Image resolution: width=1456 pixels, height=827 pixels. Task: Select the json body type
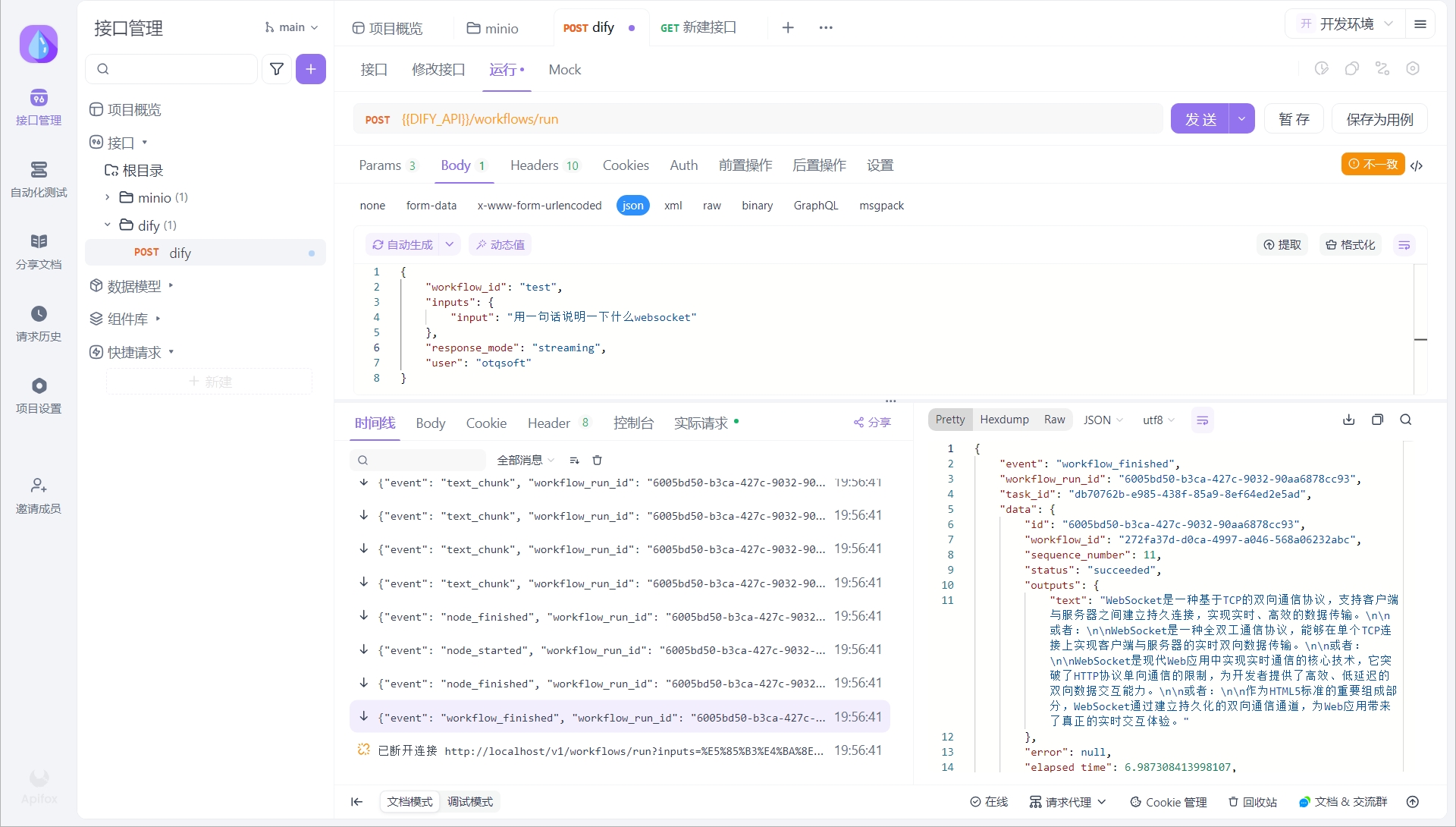point(633,206)
